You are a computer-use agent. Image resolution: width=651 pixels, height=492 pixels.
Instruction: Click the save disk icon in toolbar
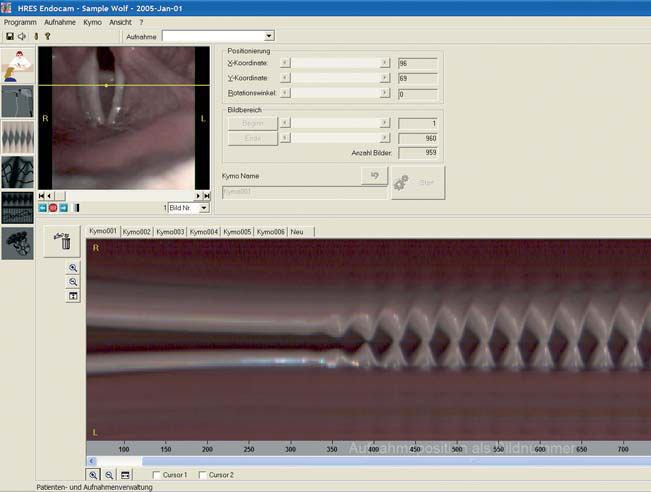(x=9, y=36)
